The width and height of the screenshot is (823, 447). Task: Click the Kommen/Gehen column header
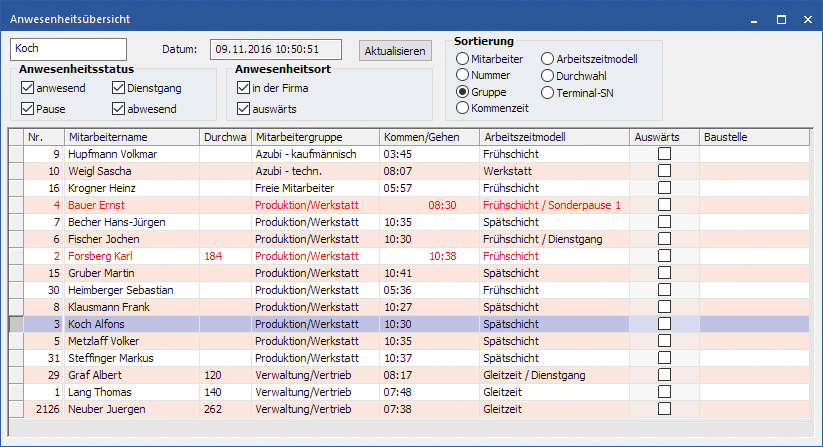[429, 137]
